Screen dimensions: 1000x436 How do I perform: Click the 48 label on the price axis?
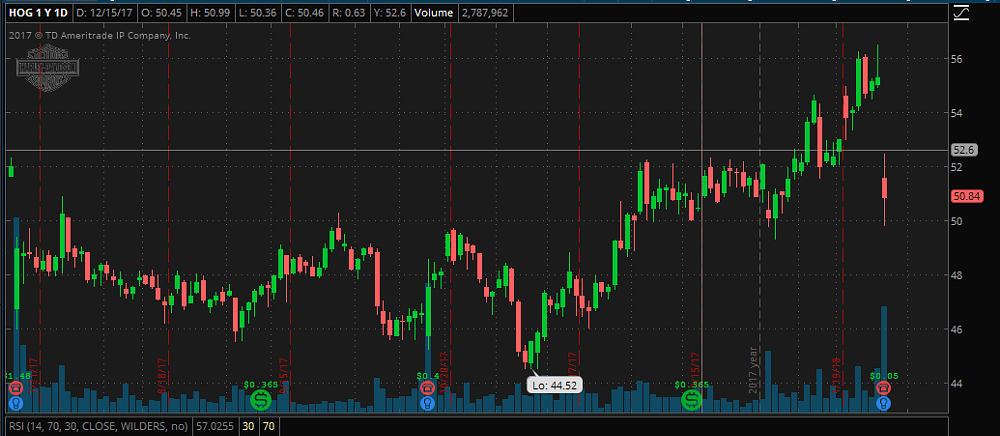point(959,275)
